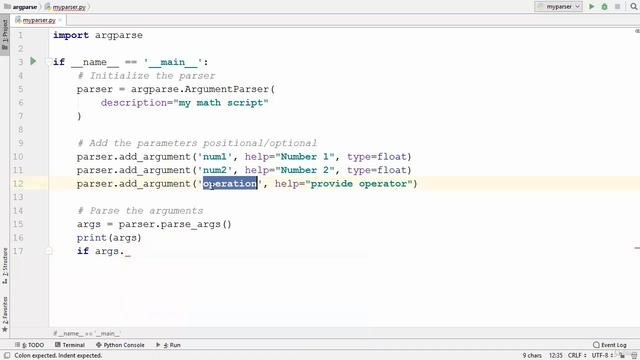Place cursor after 'if args.' on line 17
Image resolution: width=640 pixels, height=360 pixels.
(124, 251)
